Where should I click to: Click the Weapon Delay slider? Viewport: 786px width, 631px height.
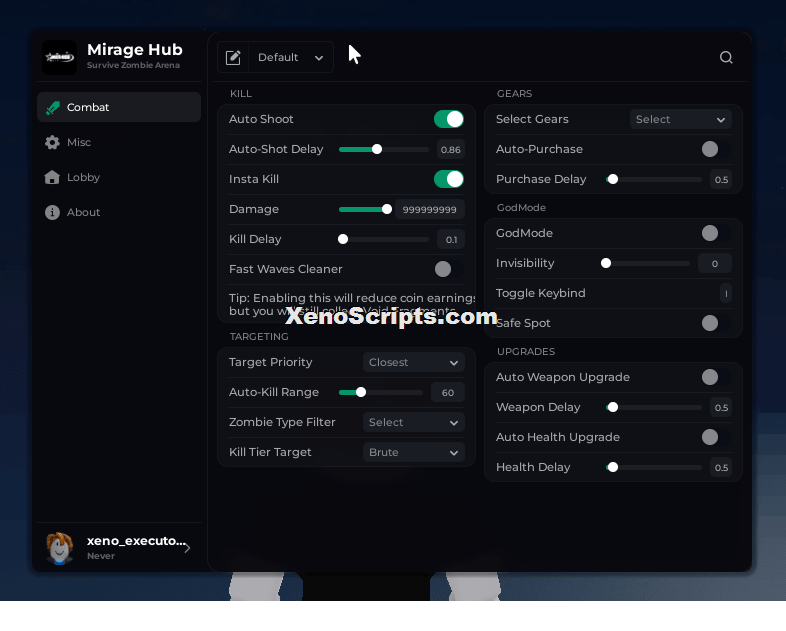(x=654, y=407)
